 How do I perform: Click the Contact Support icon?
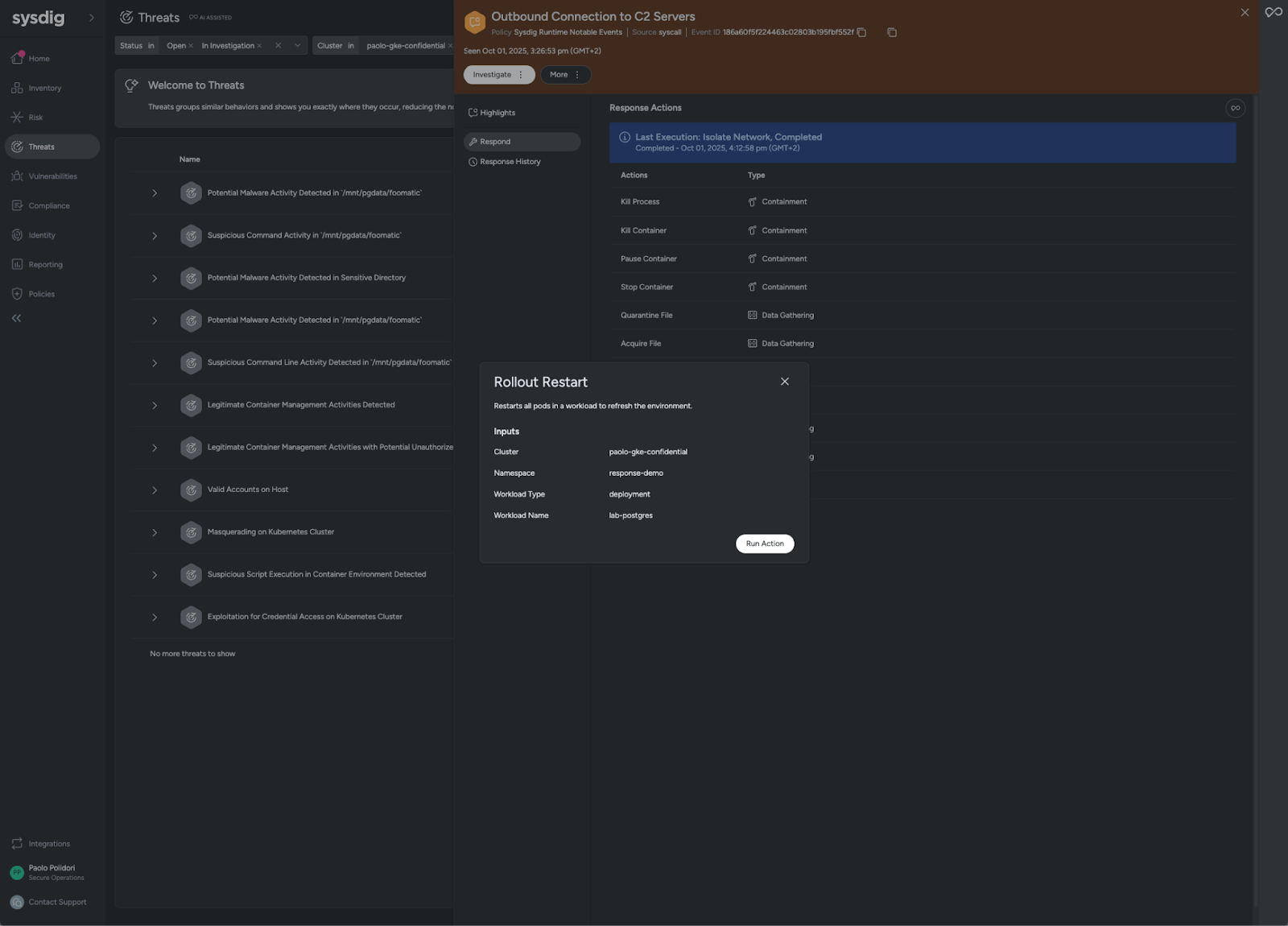point(17,902)
